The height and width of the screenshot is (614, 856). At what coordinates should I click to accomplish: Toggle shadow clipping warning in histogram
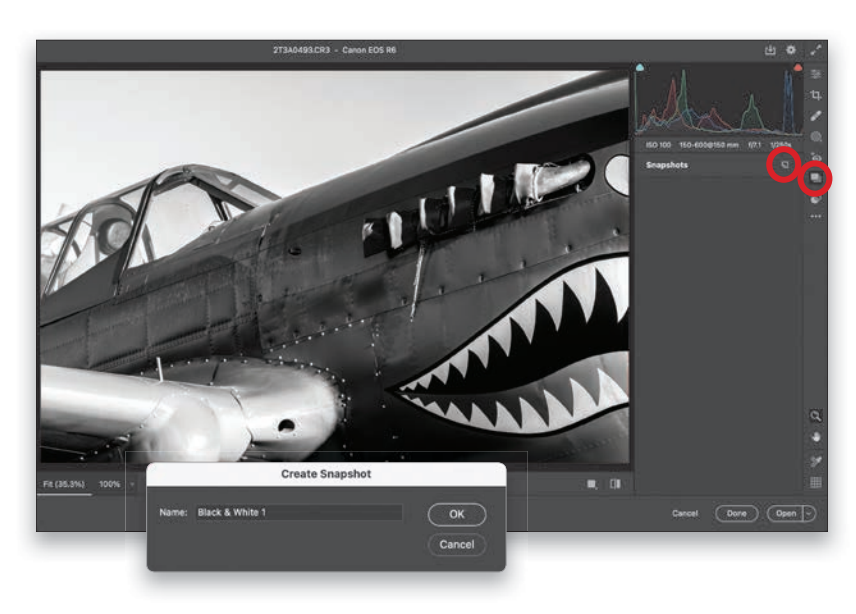(x=640, y=68)
